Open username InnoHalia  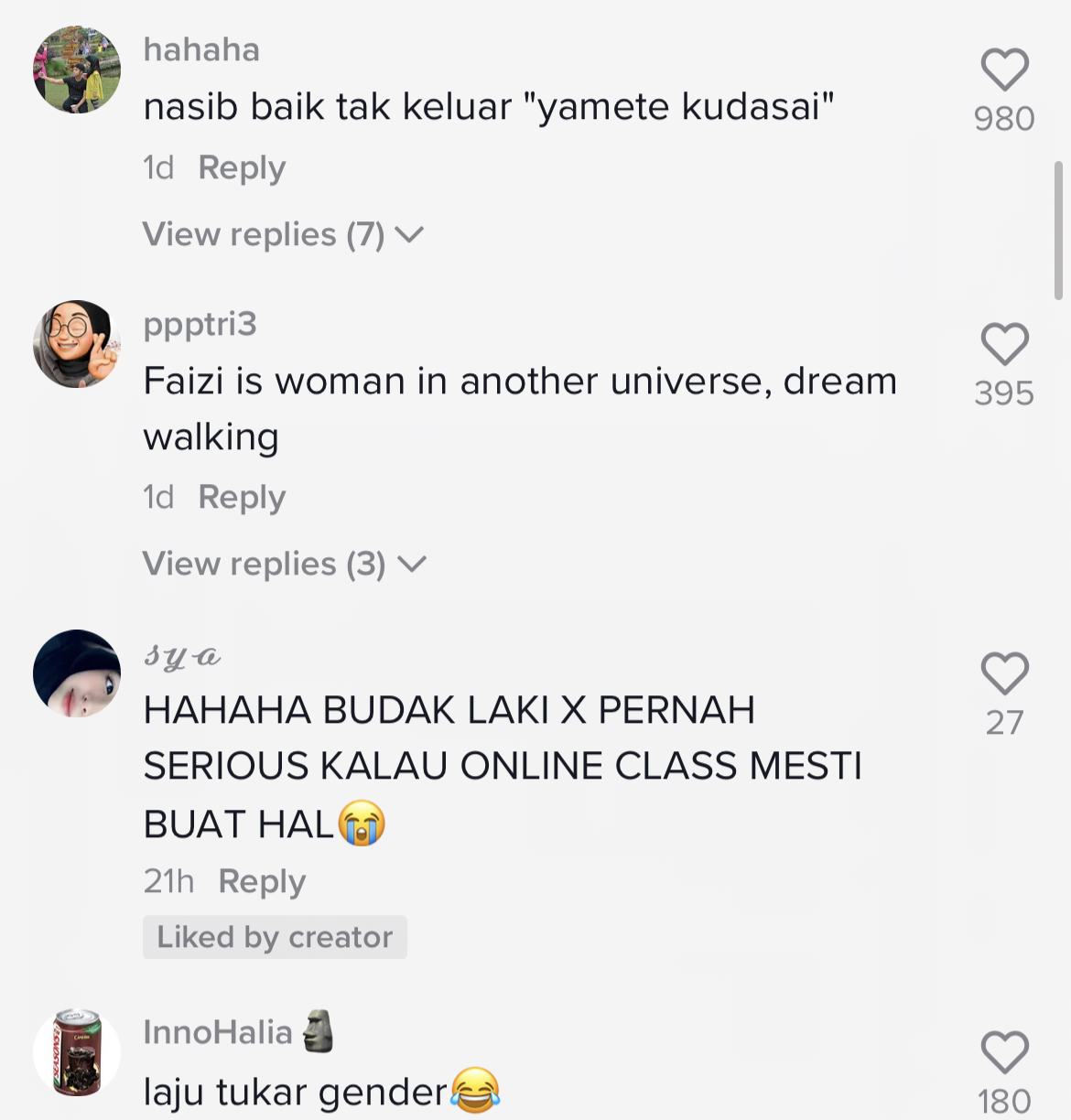tap(218, 1033)
